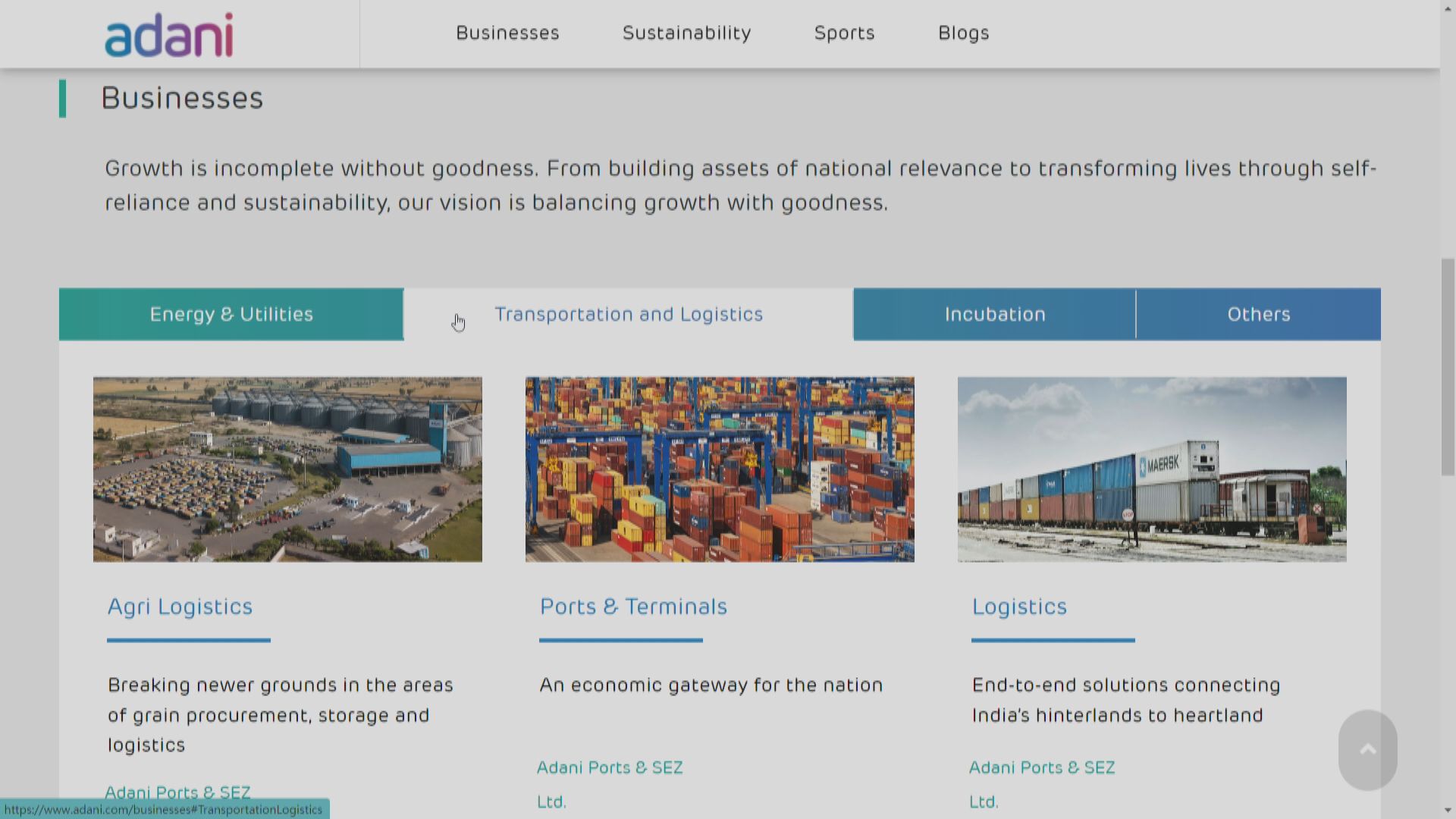The height and width of the screenshot is (819, 1456).
Task: Follow Adani Ports & SEZ link under Agri Logistics
Action: pos(177,792)
